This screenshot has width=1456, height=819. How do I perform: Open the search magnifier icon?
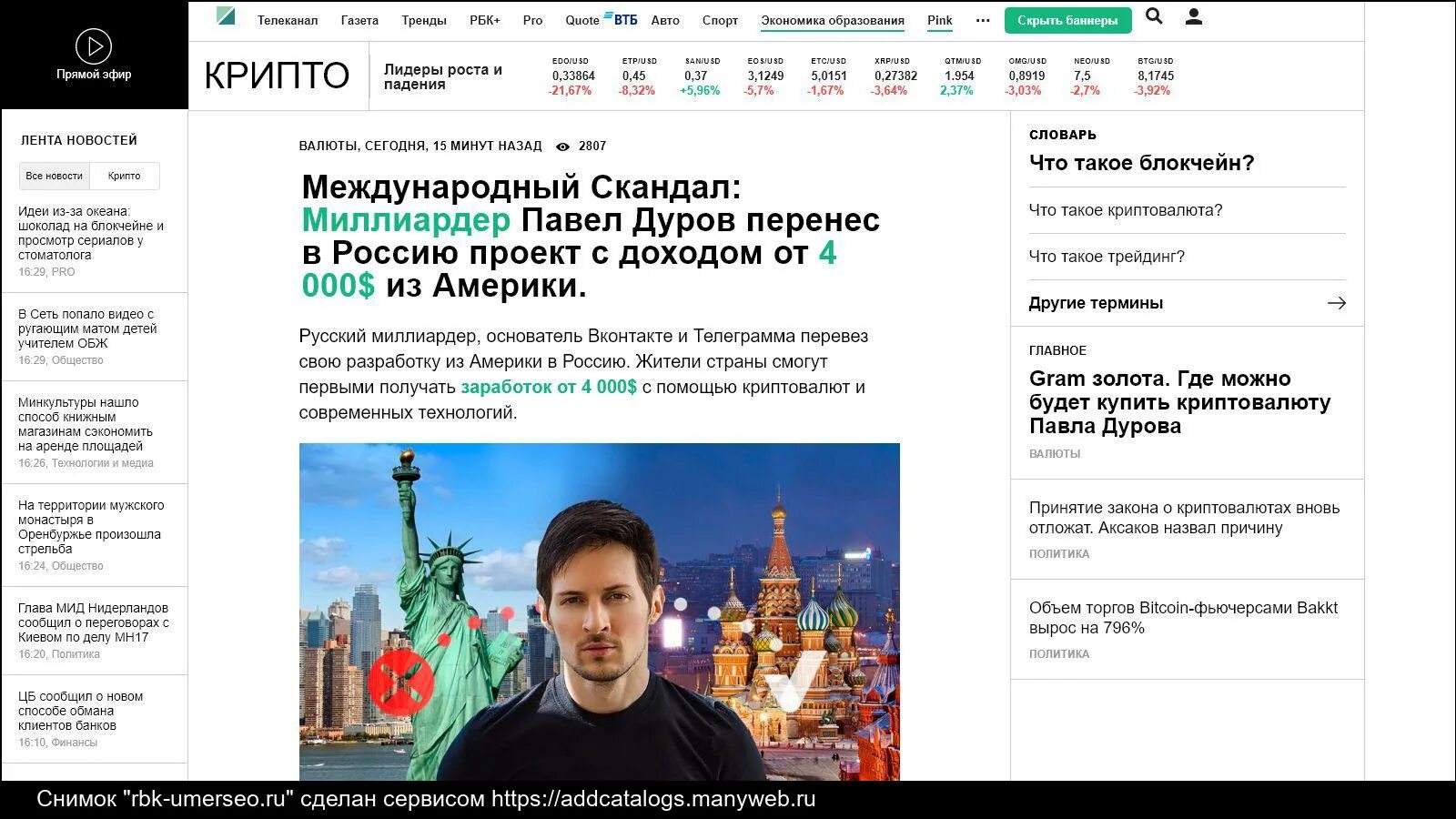(1154, 16)
